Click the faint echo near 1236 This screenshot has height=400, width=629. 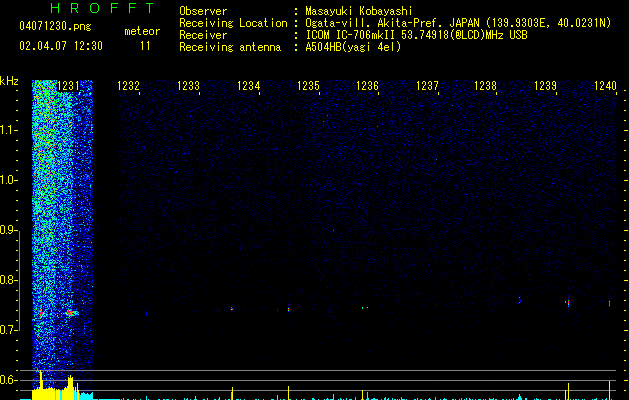tap(365, 308)
